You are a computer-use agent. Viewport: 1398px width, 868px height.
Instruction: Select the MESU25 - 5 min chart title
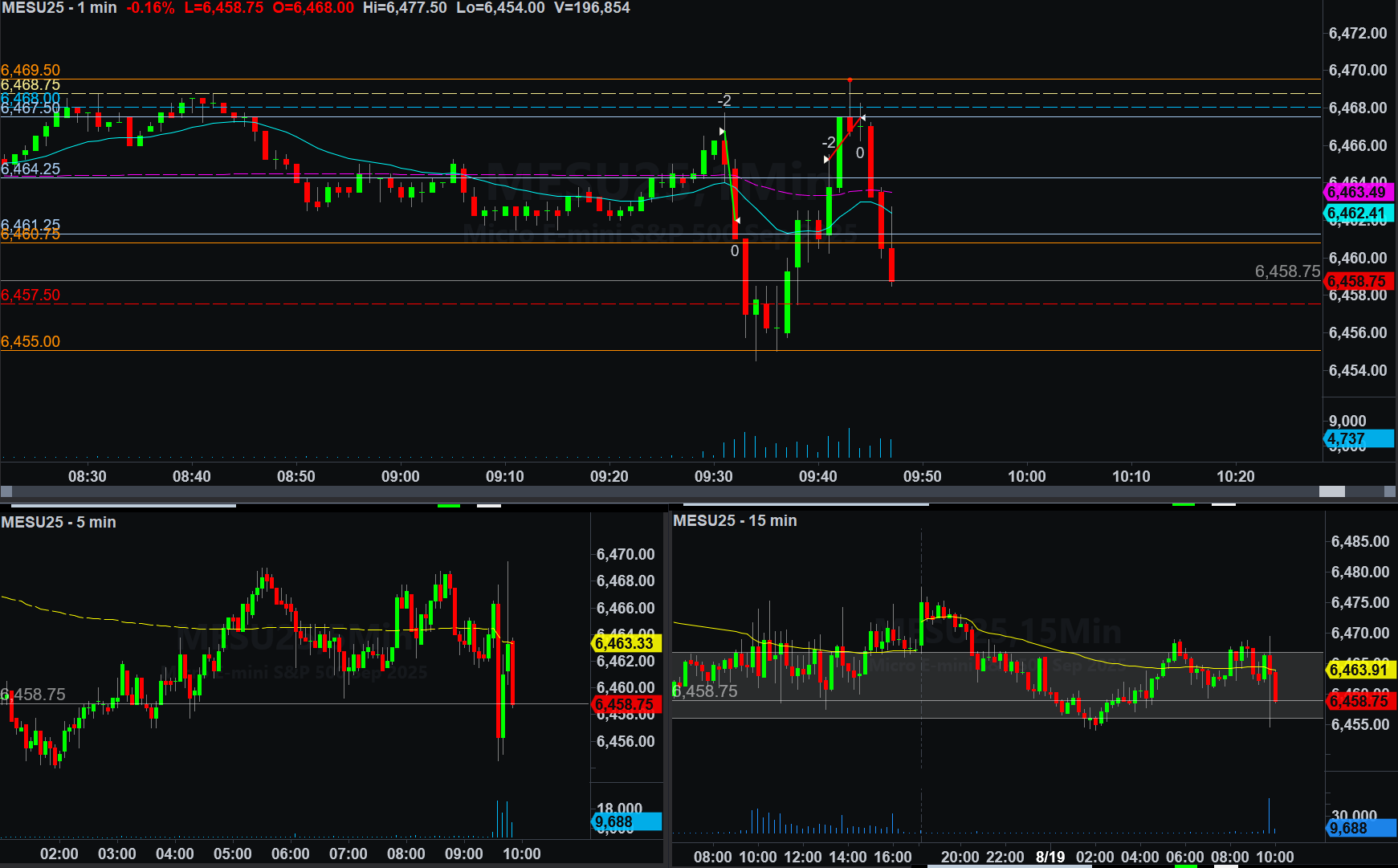coord(59,522)
